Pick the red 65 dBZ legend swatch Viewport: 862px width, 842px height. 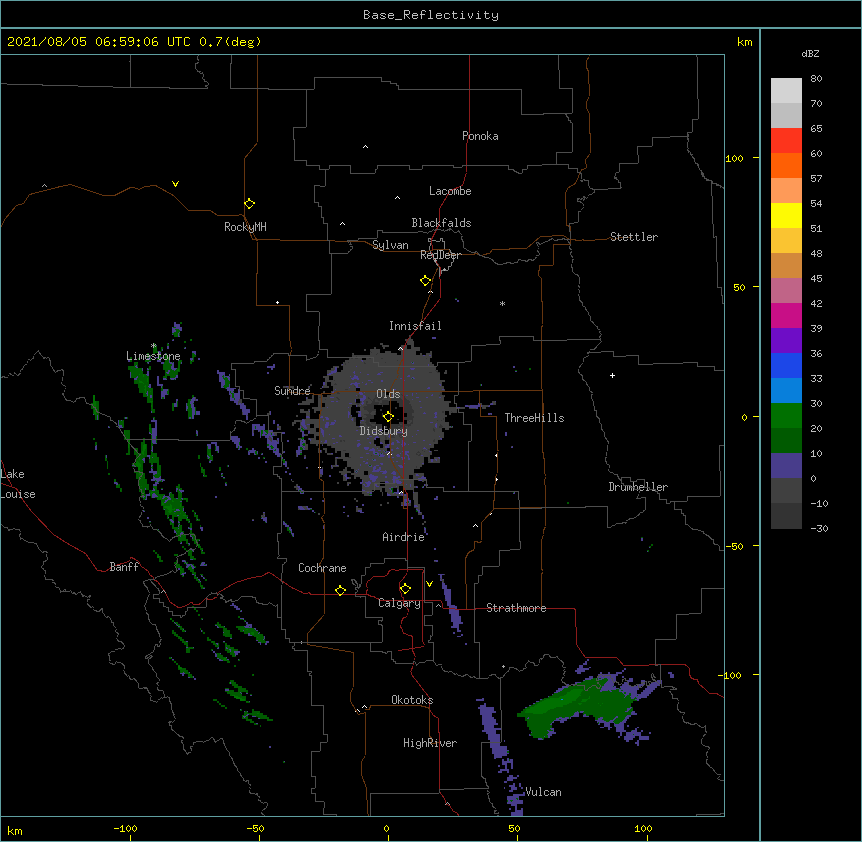pos(786,141)
